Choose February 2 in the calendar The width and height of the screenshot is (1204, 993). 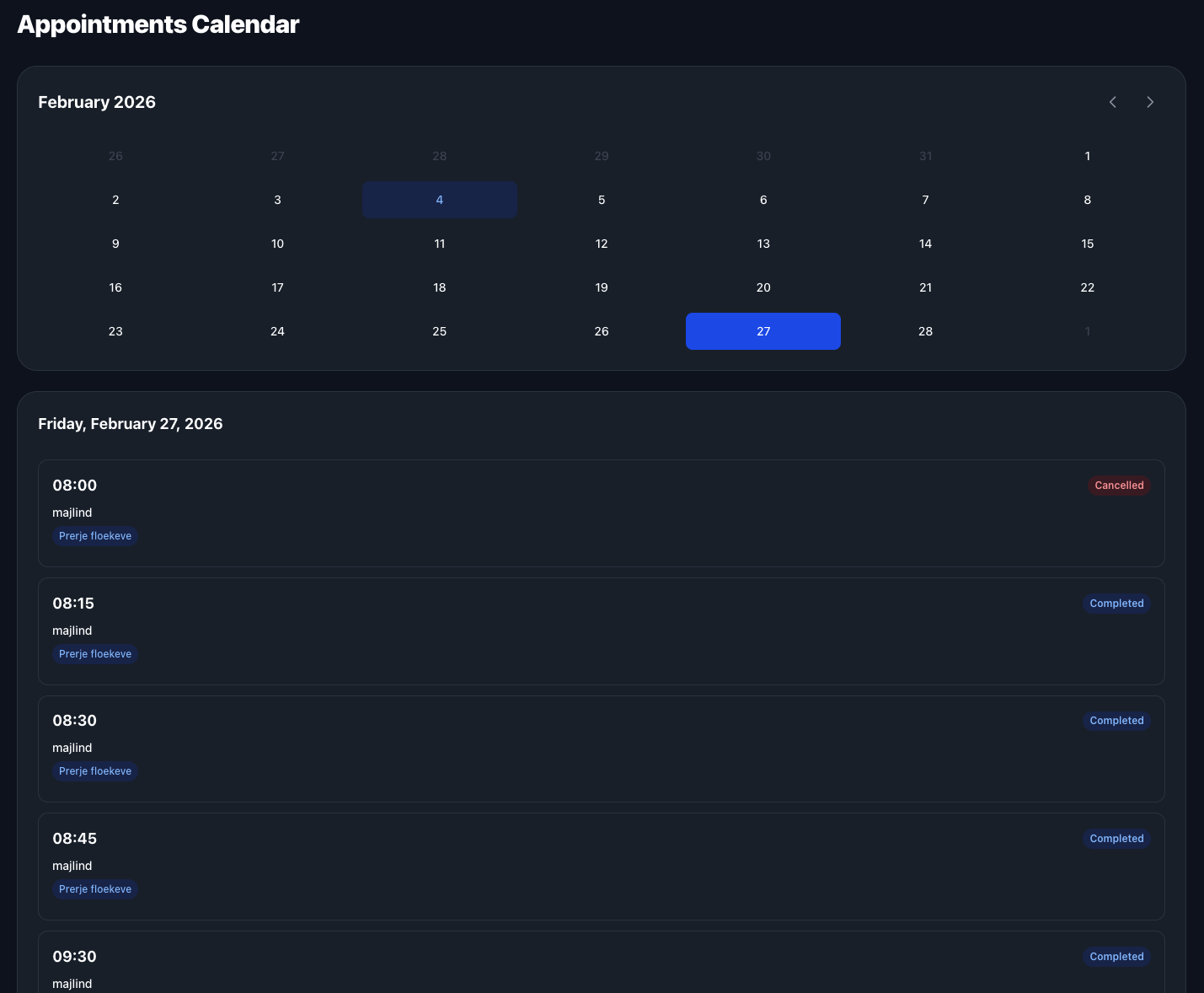(x=115, y=200)
